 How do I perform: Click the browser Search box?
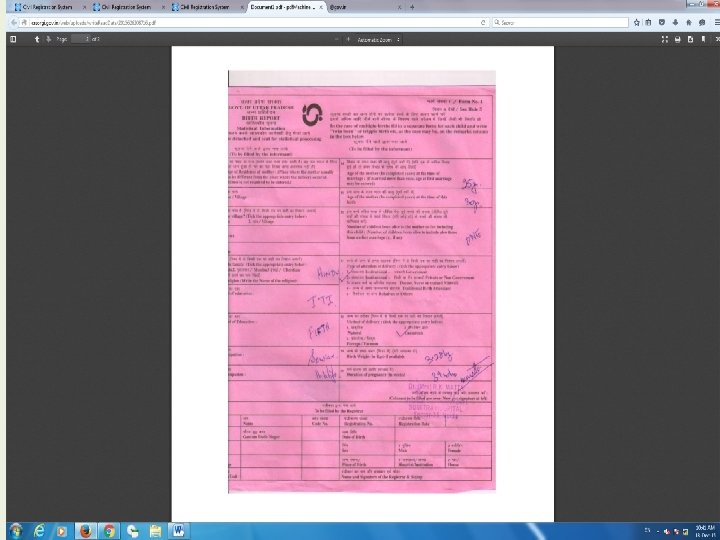tap(560, 22)
